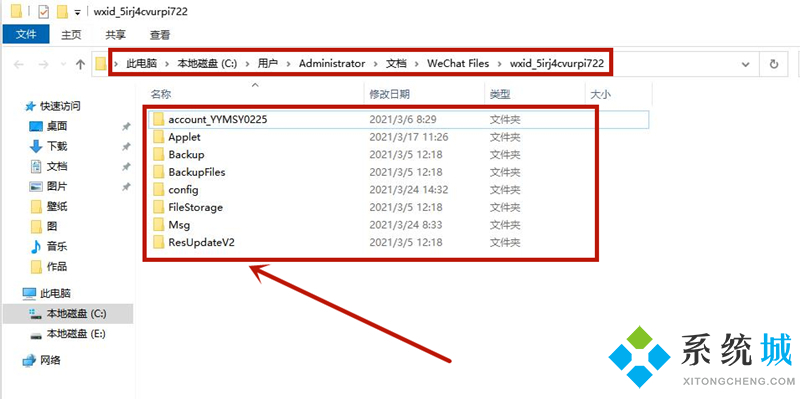This screenshot has height=399, width=800.
Task: Refresh the current folder view
Action: (x=773, y=64)
